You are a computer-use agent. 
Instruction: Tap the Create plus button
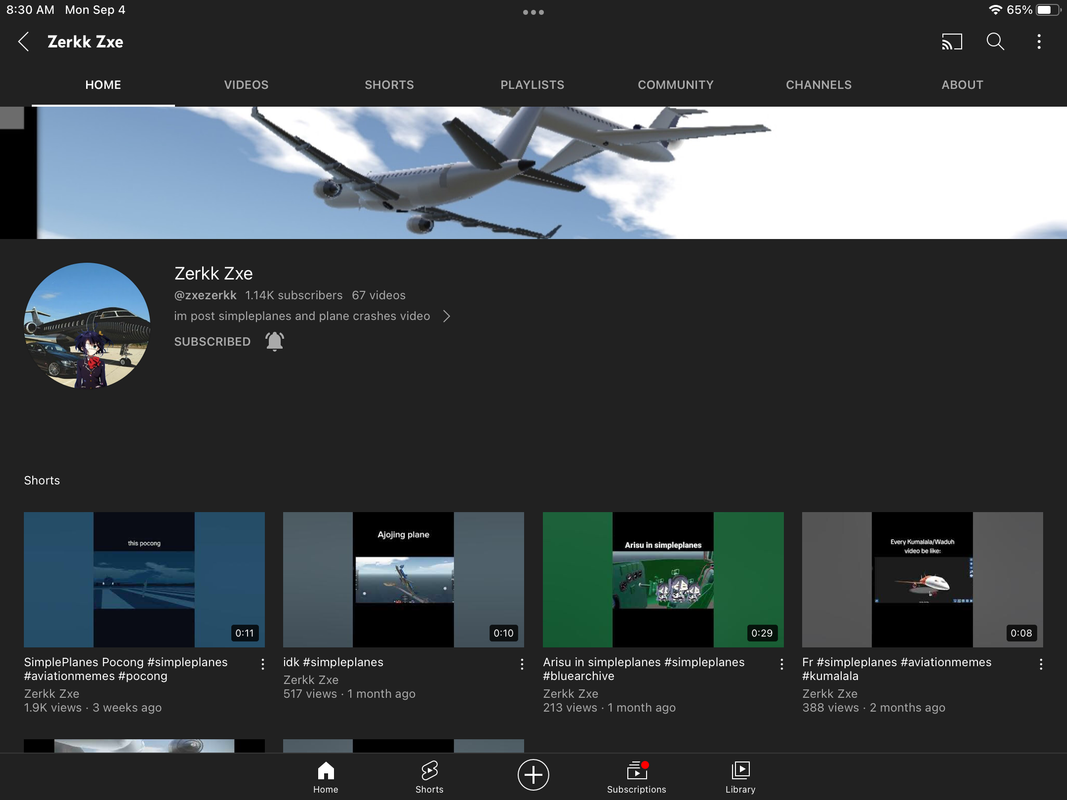pos(533,775)
